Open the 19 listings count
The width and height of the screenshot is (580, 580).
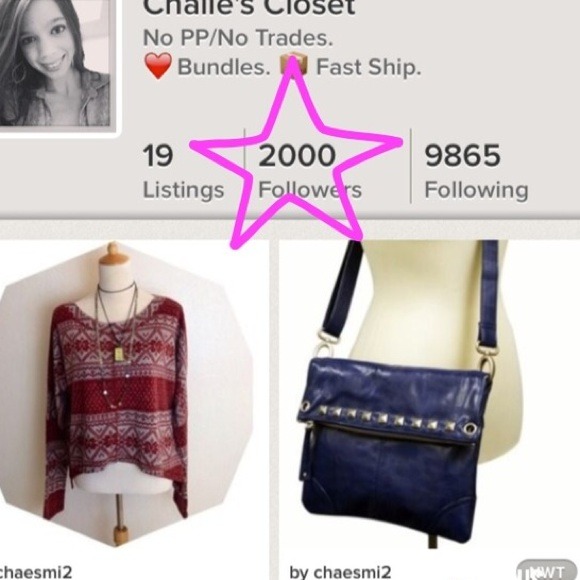(x=158, y=155)
